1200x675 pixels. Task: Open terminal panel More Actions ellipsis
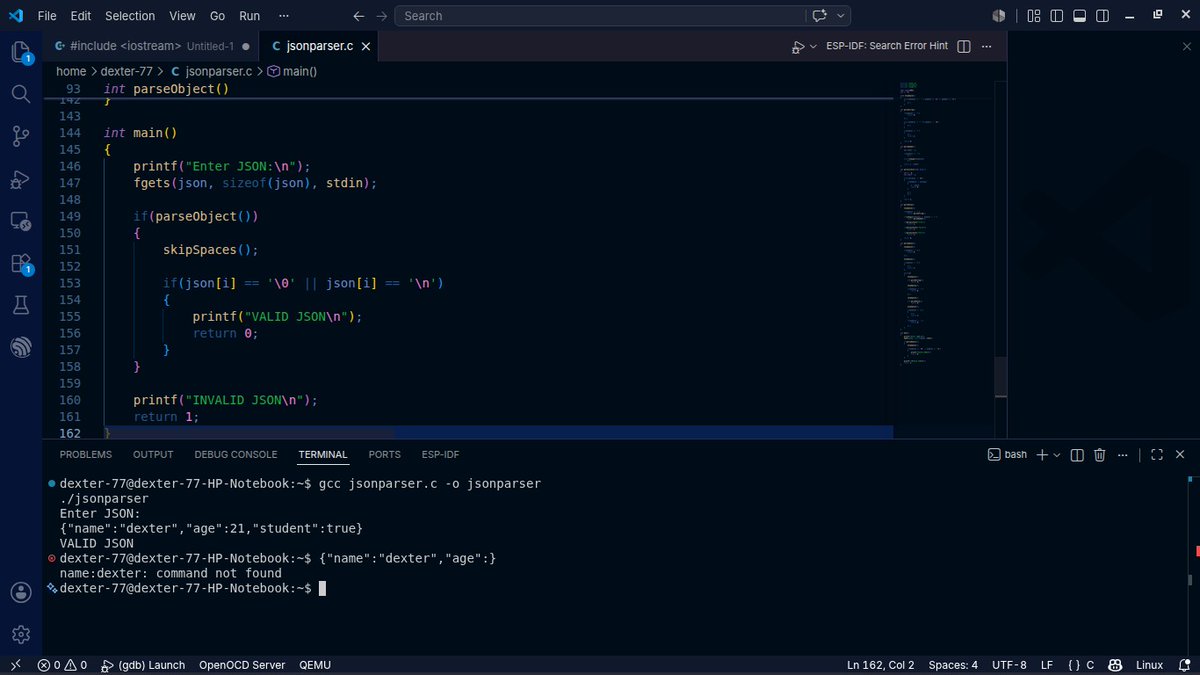[1123, 454]
